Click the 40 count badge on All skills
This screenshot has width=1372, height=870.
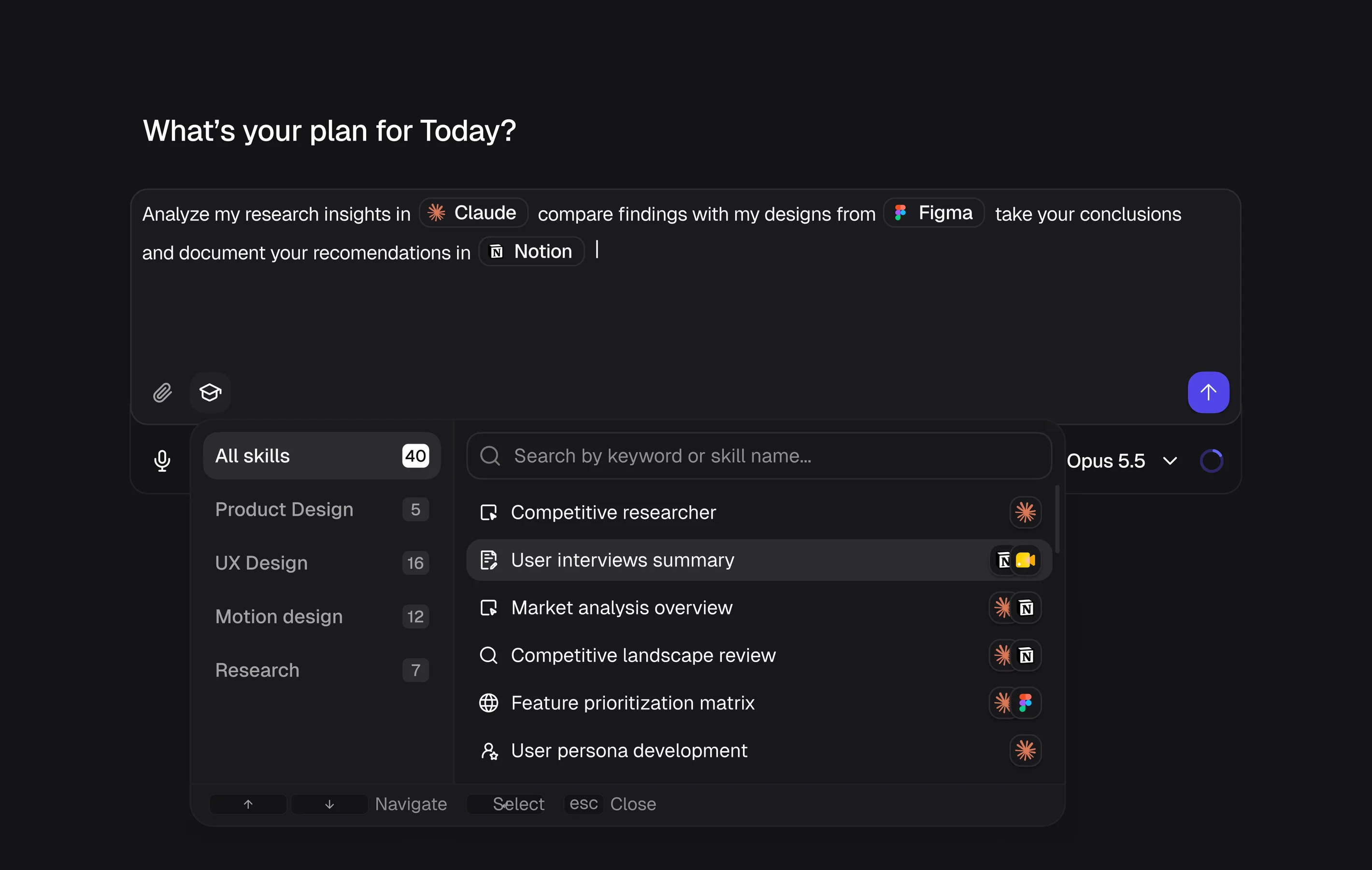click(415, 455)
